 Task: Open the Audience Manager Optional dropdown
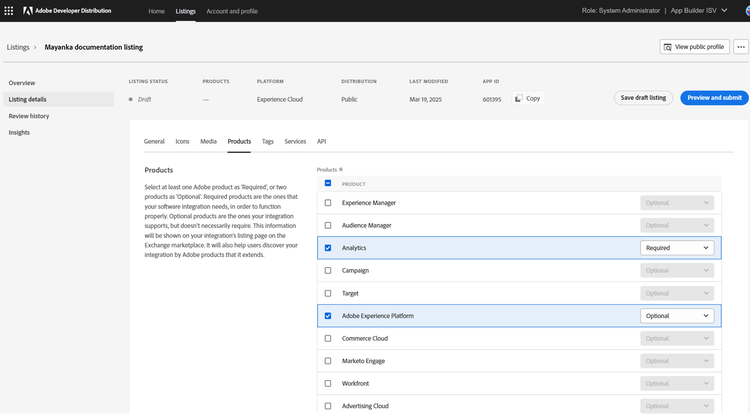tap(677, 225)
